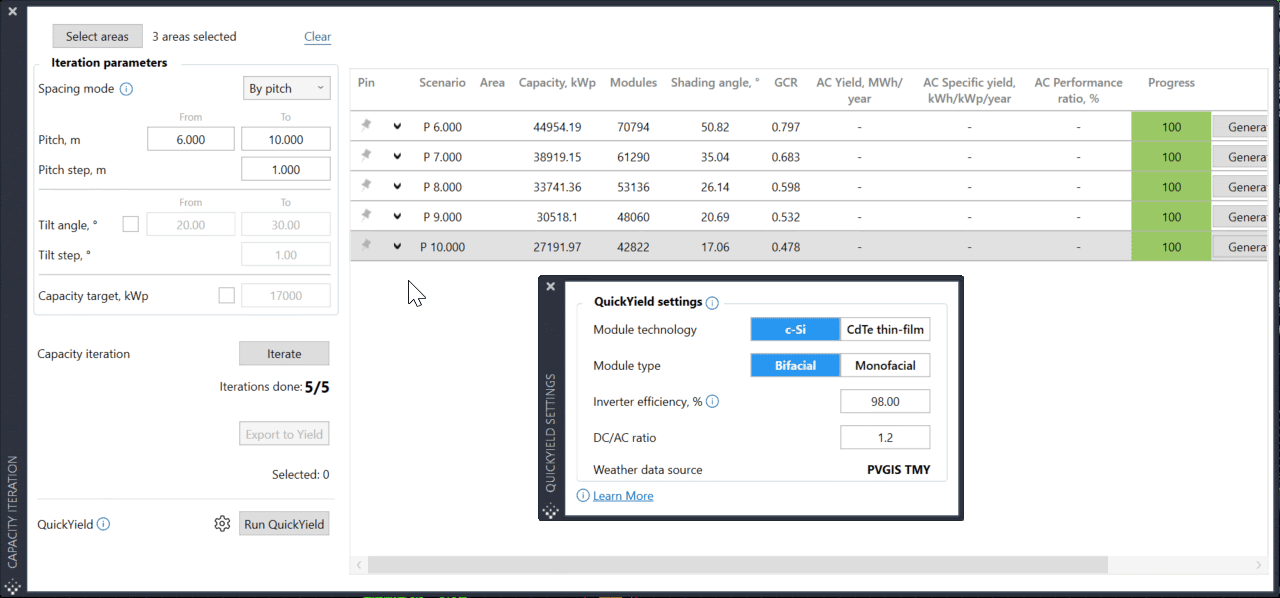The height and width of the screenshot is (598, 1280).
Task: Click the Shading angle column header
Action: point(715,83)
